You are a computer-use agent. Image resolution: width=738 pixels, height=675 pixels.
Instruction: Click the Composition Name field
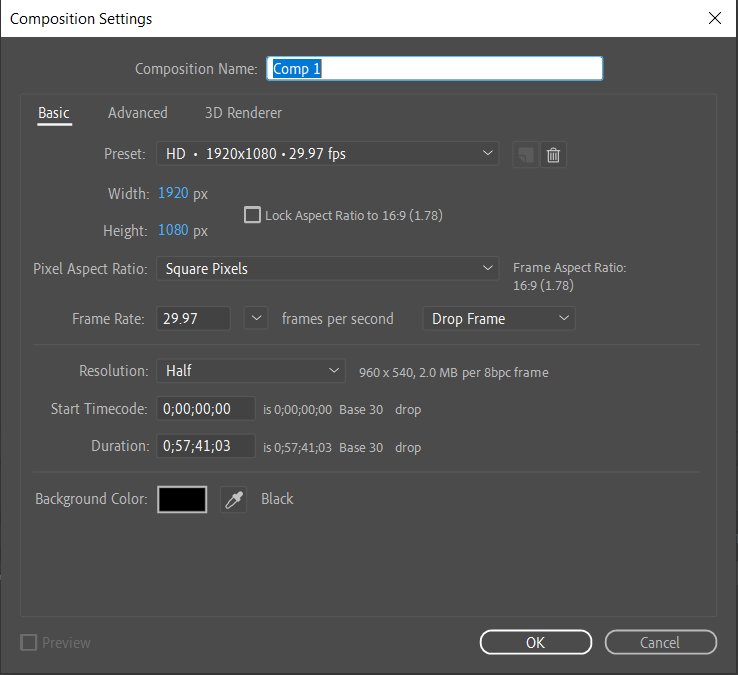coord(434,69)
